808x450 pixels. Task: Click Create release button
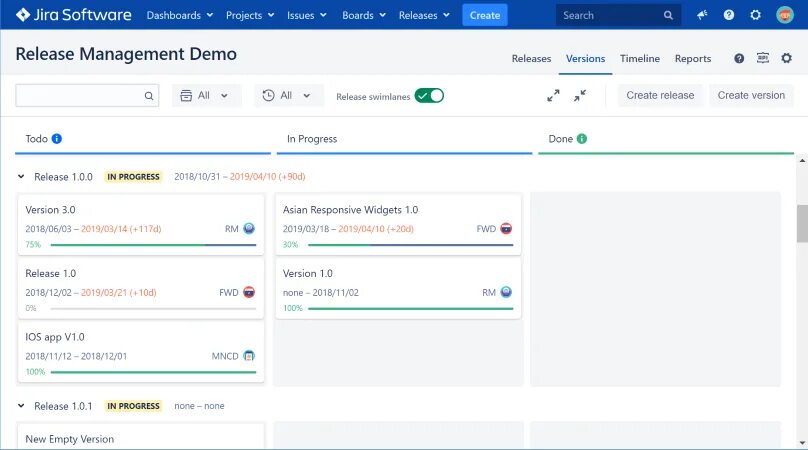pyautogui.click(x=660, y=95)
